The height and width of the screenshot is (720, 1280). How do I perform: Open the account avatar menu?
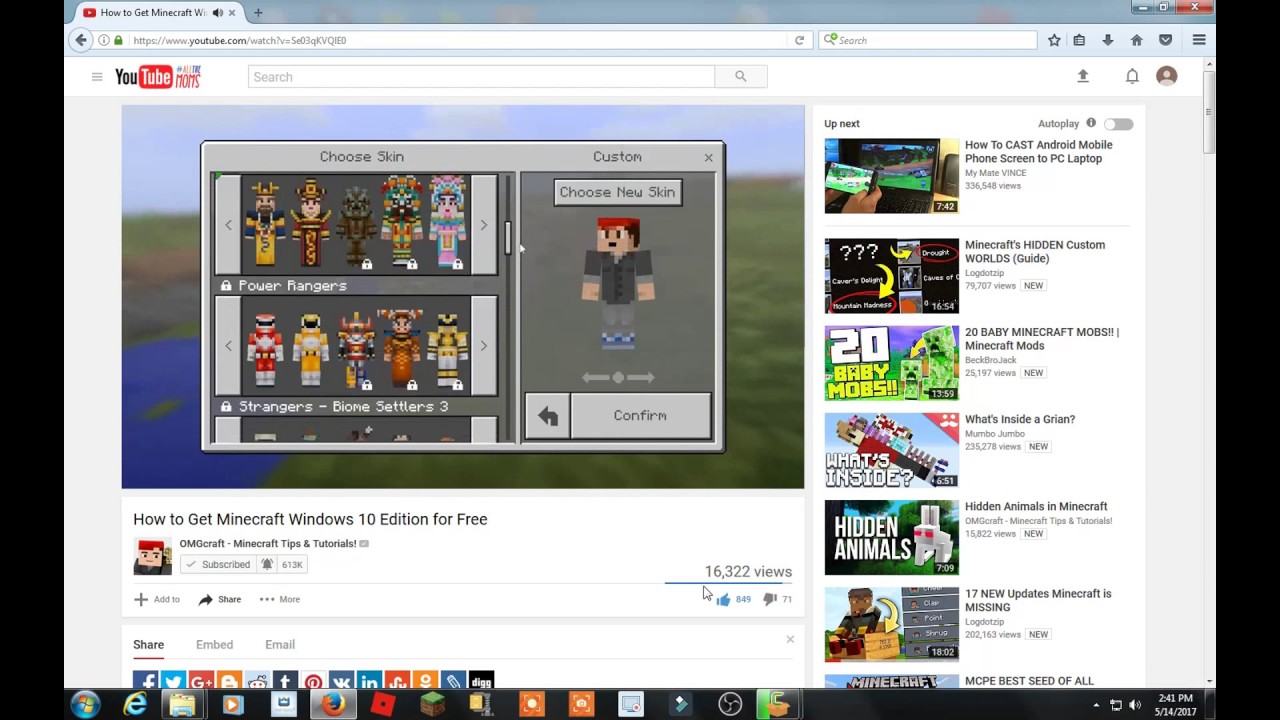[x=1166, y=76]
